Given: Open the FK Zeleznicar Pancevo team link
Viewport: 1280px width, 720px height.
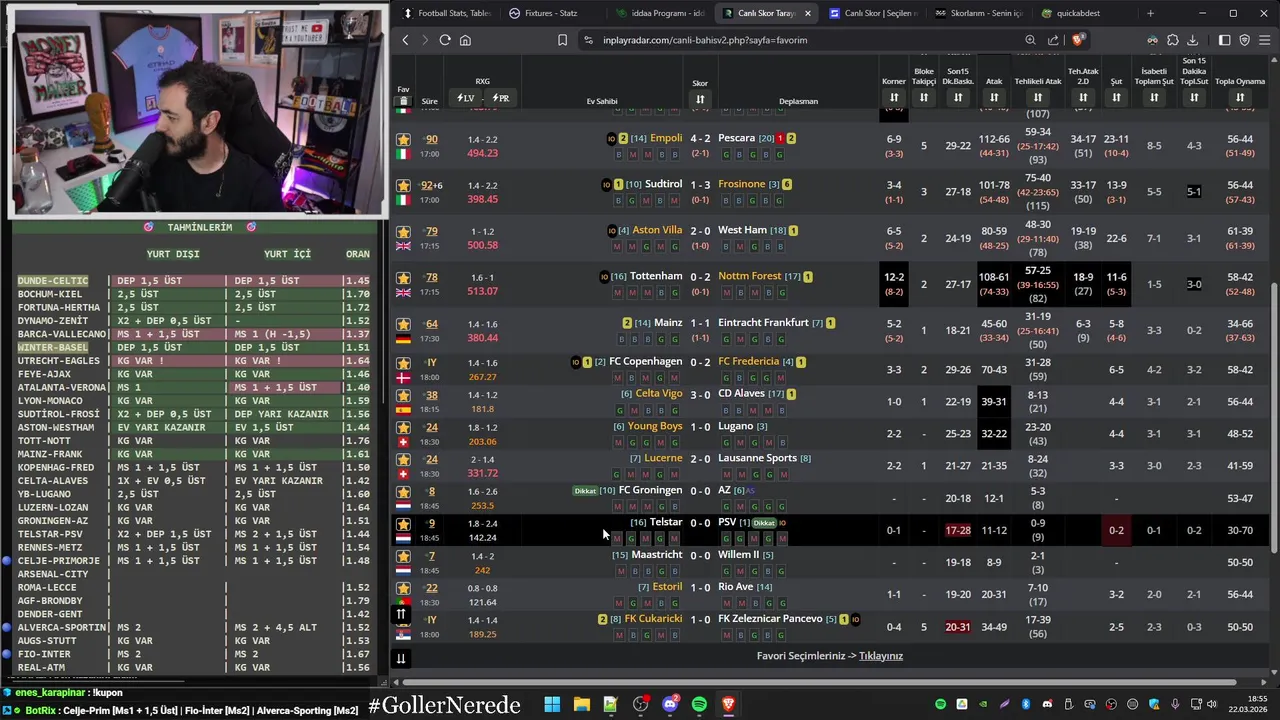Looking at the screenshot, I should [770, 619].
